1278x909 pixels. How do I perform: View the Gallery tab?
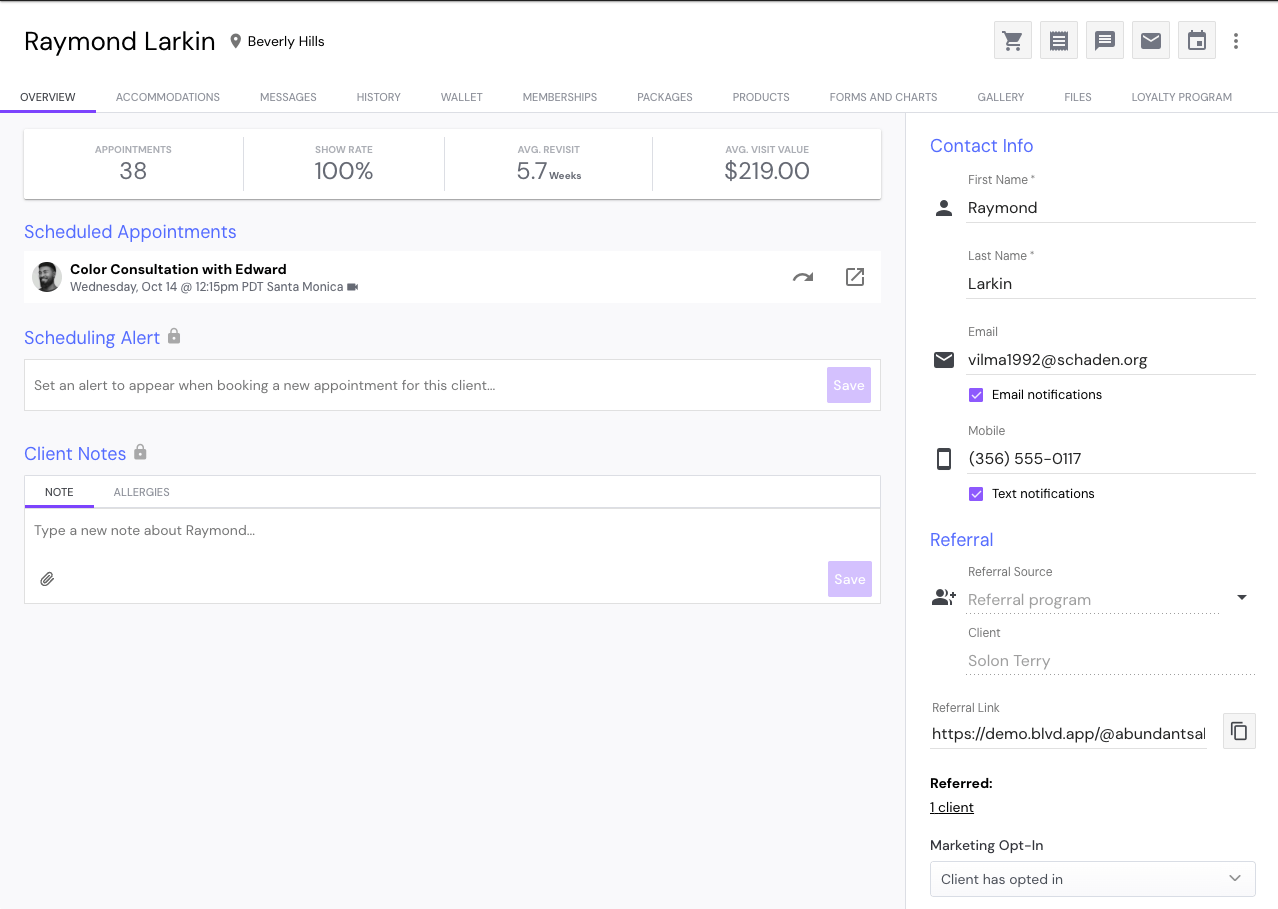pos(1001,97)
